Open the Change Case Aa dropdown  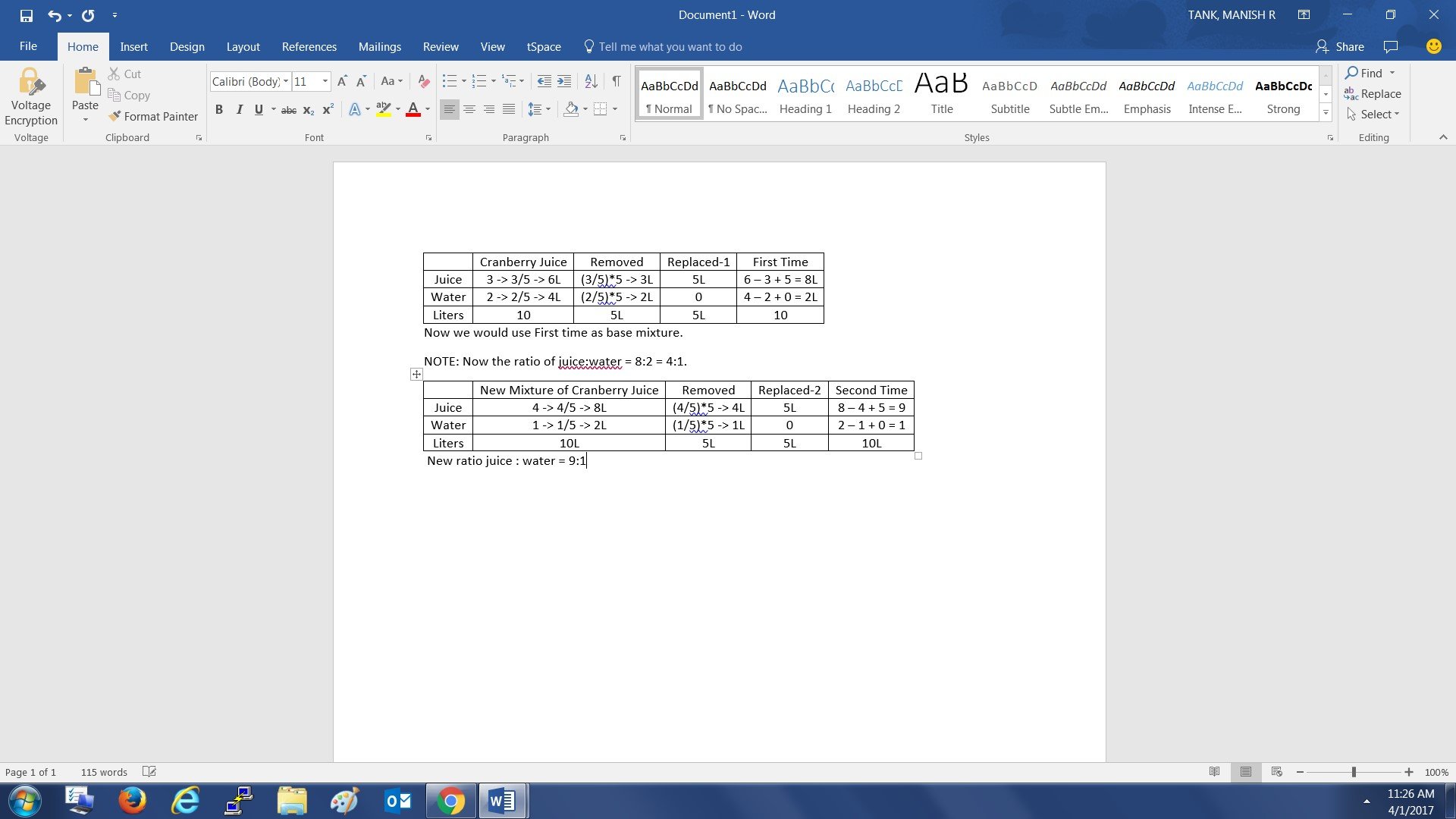(391, 81)
